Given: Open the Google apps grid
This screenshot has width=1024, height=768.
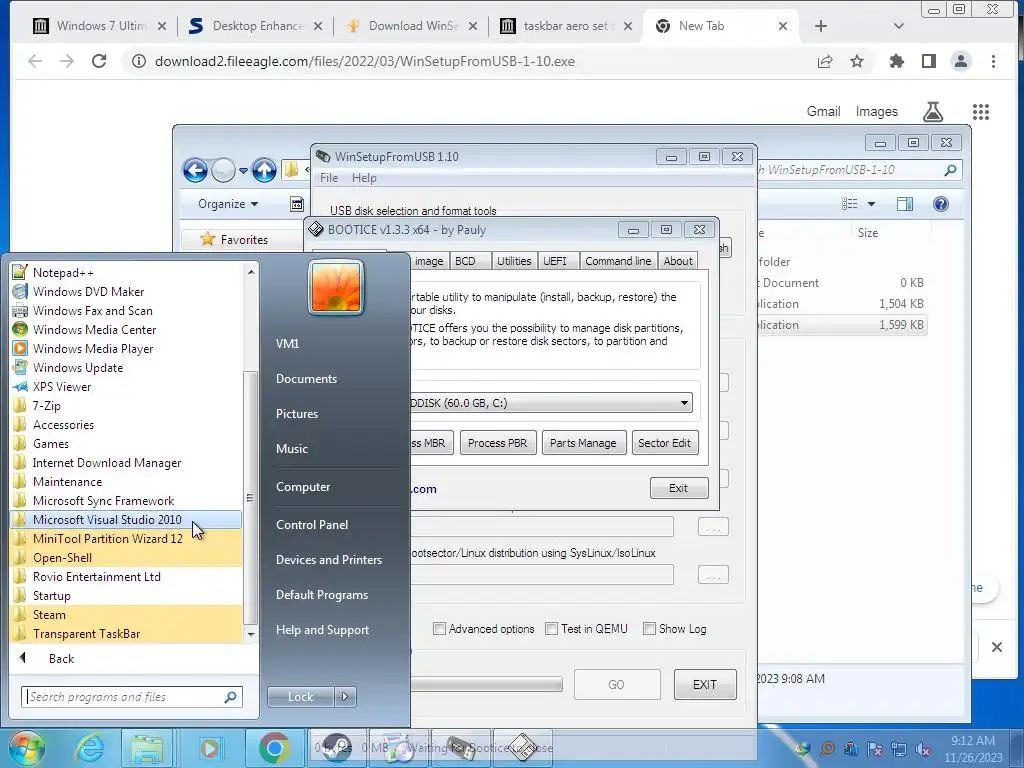Looking at the screenshot, I should (x=980, y=112).
